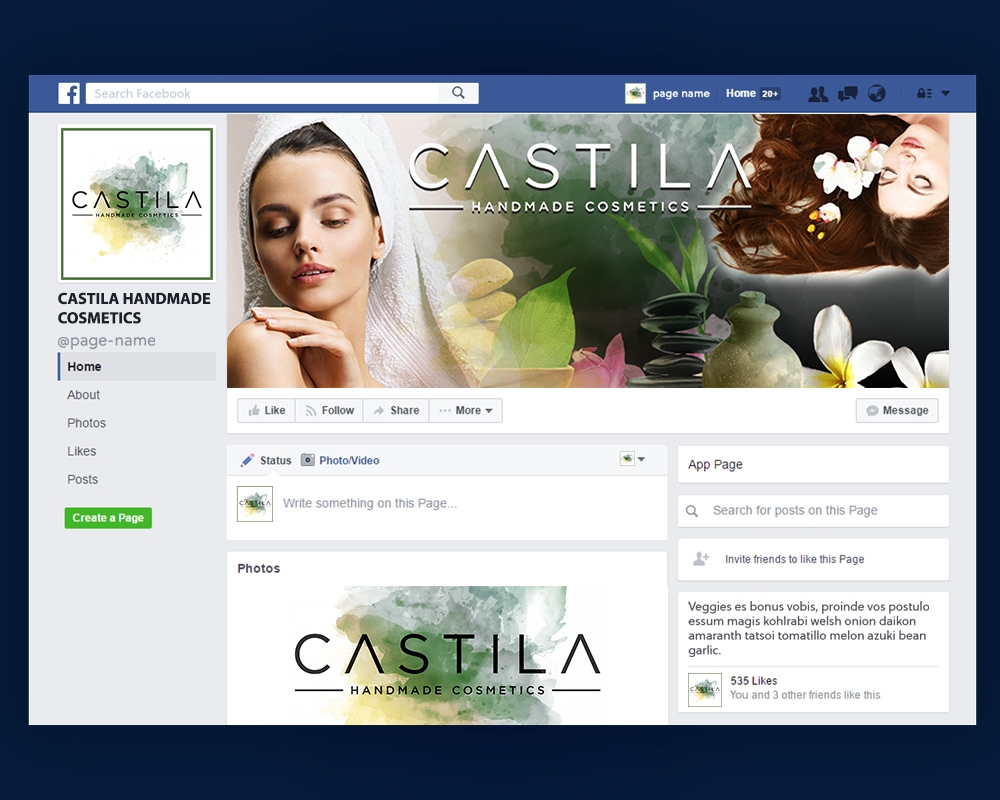Open the 535 Likes link
The height and width of the screenshot is (800, 1000).
click(754, 680)
